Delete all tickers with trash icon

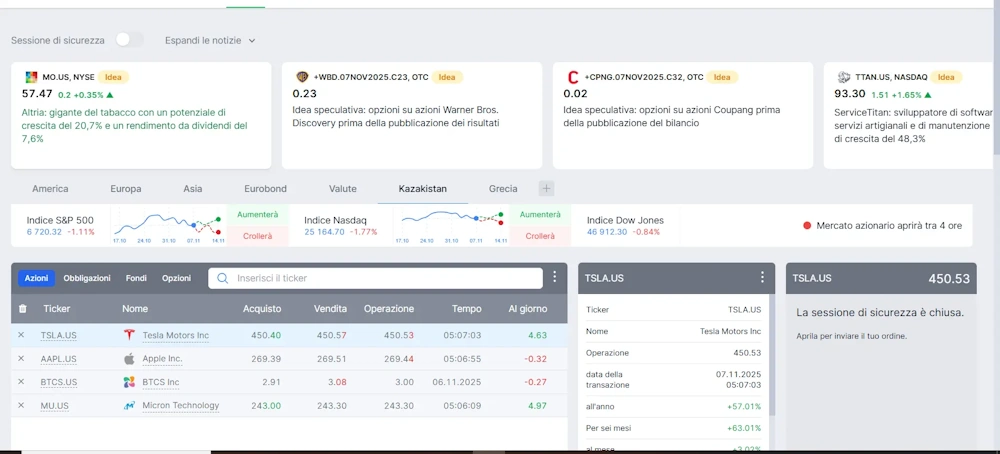tap(23, 309)
